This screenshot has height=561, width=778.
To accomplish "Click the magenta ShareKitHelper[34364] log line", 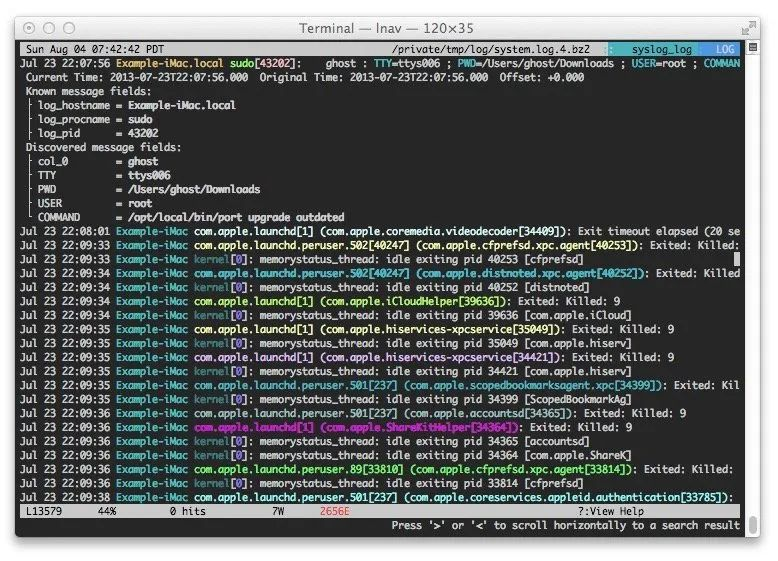I will pyautogui.click(x=326, y=427).
